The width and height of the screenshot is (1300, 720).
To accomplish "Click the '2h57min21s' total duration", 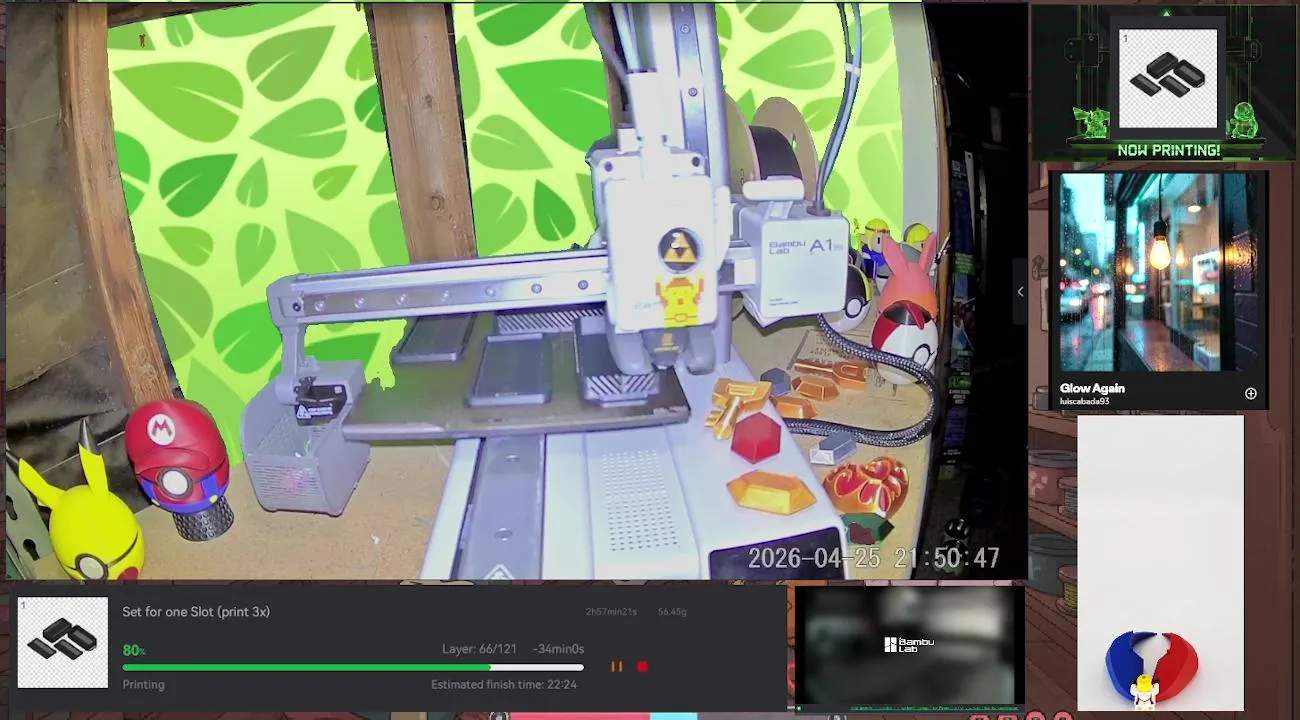I will [611, 612].
